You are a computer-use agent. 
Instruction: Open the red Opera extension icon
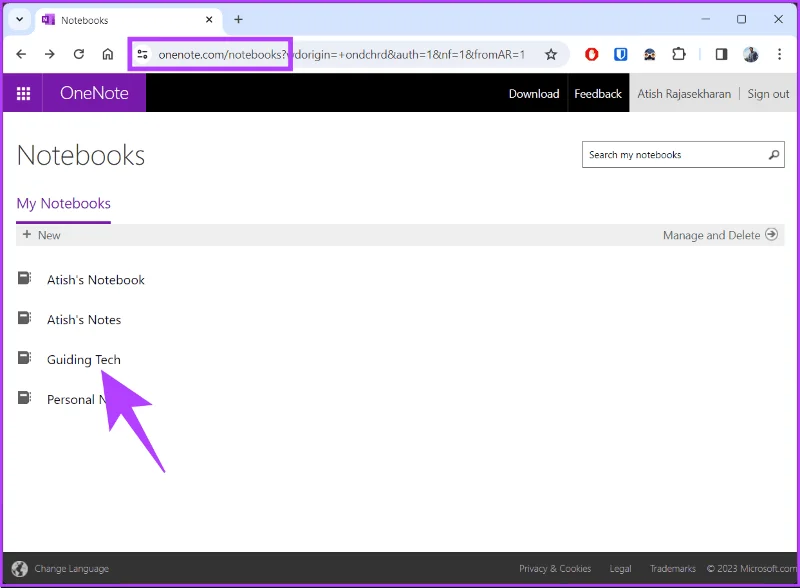tap(591, 54)
